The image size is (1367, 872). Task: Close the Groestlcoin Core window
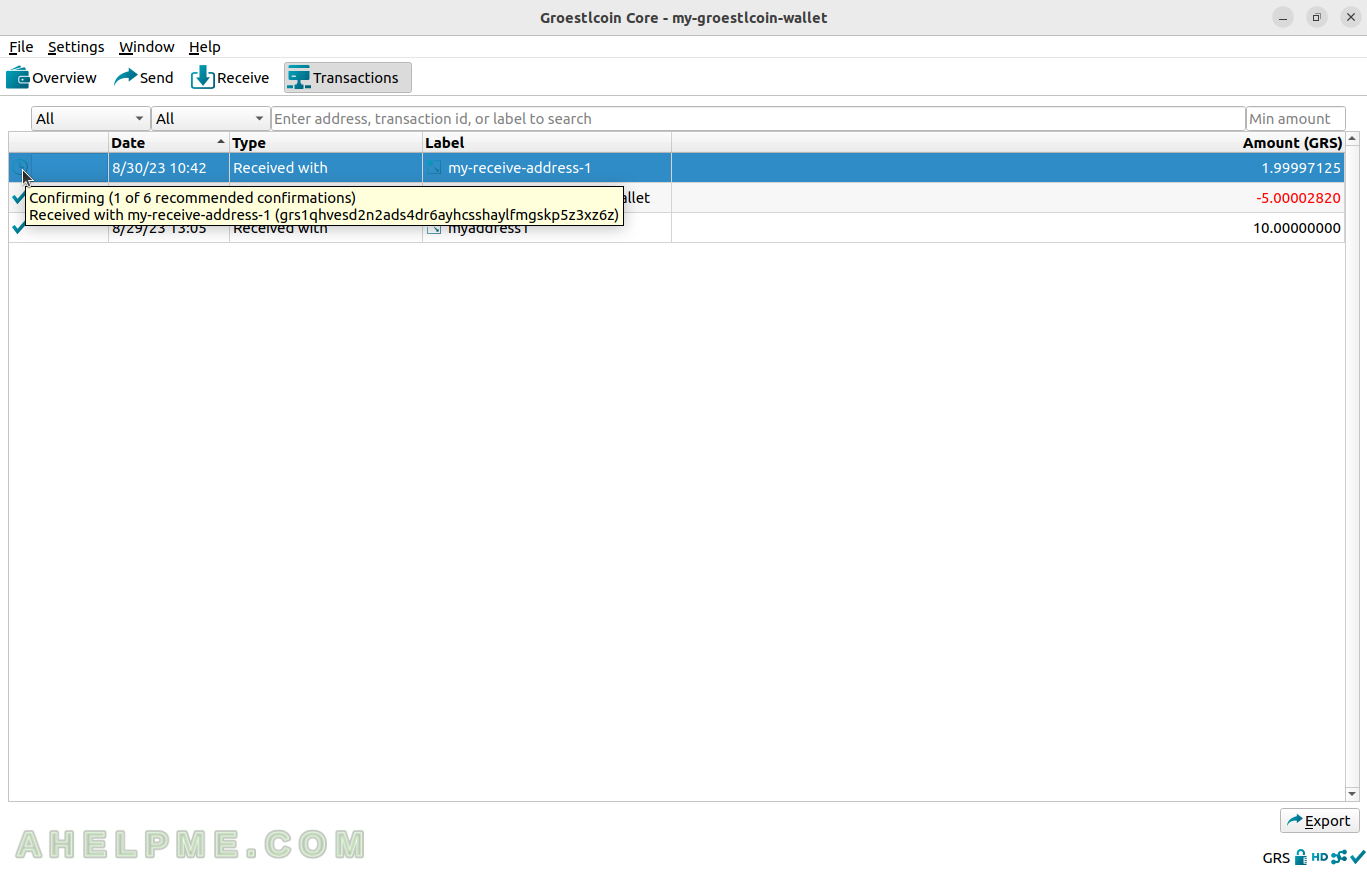pos(1349,18)
